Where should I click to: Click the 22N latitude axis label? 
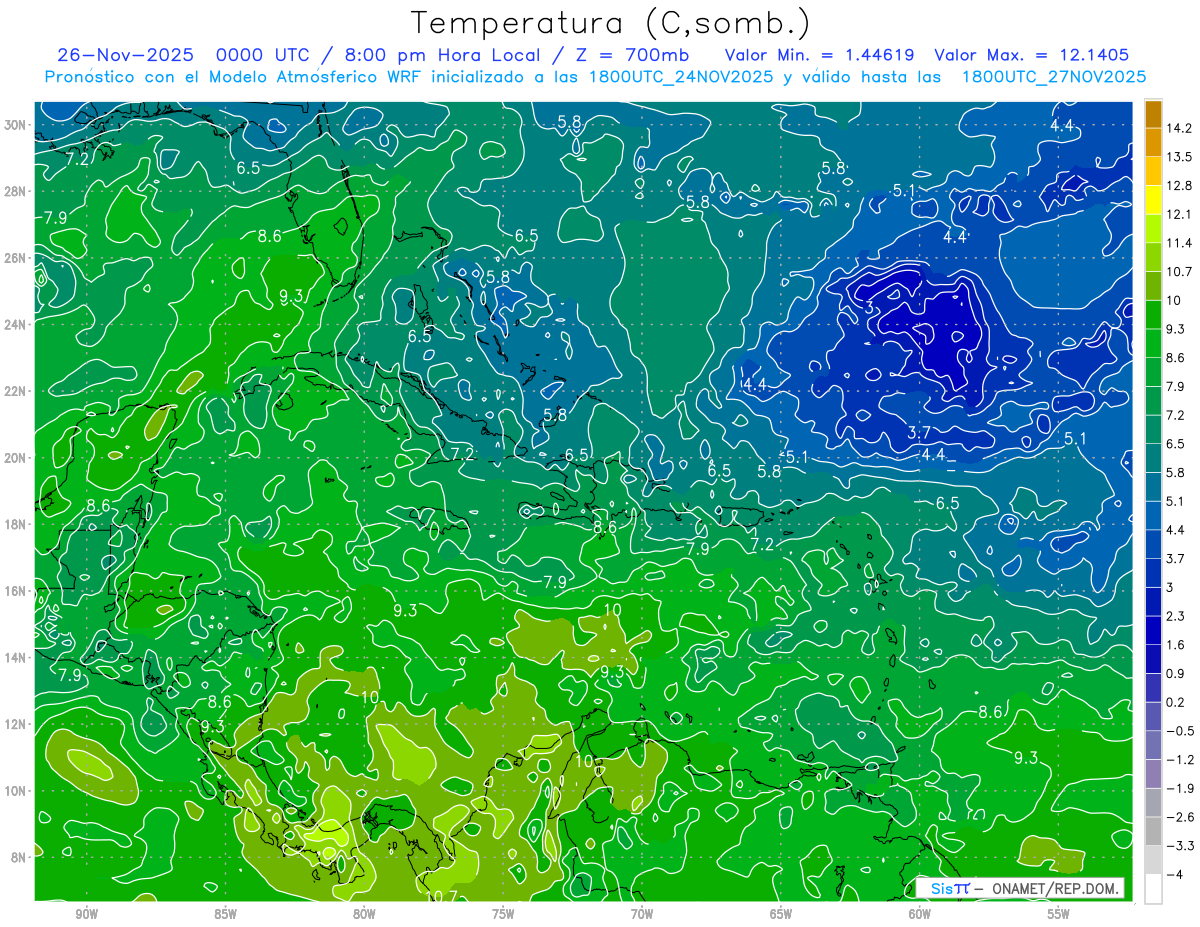tap(16, 391)
